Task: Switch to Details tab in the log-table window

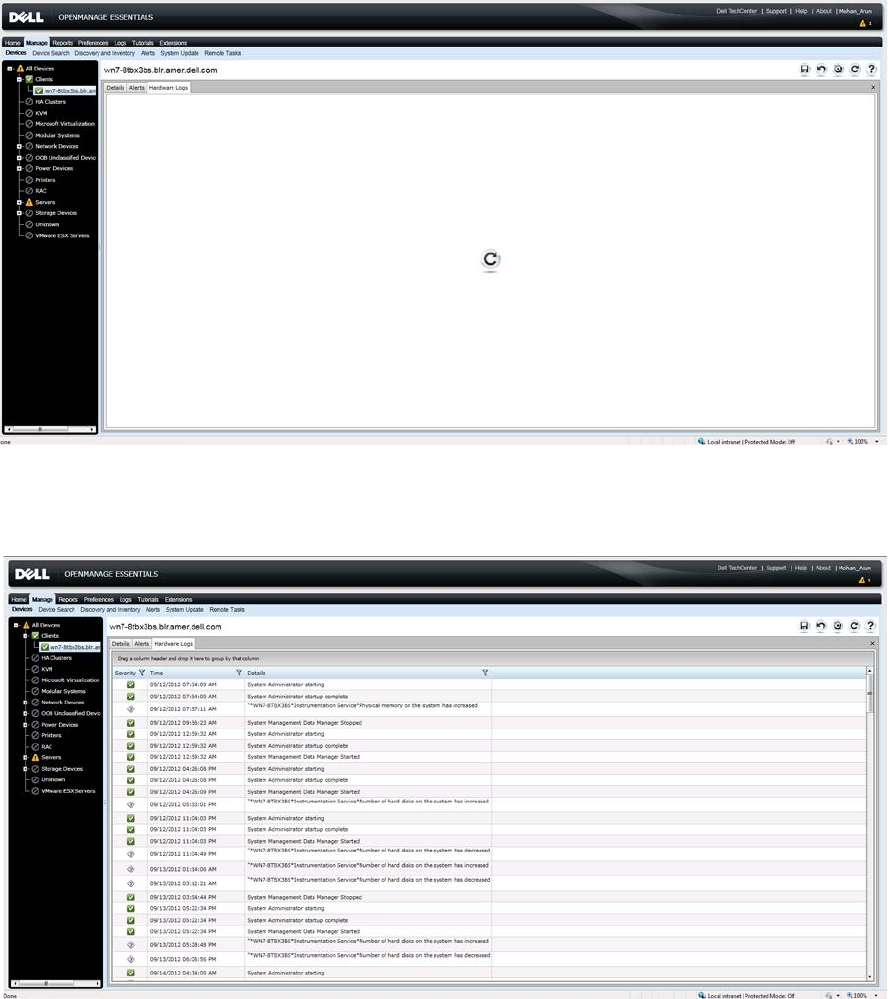Action: [120, 644]
